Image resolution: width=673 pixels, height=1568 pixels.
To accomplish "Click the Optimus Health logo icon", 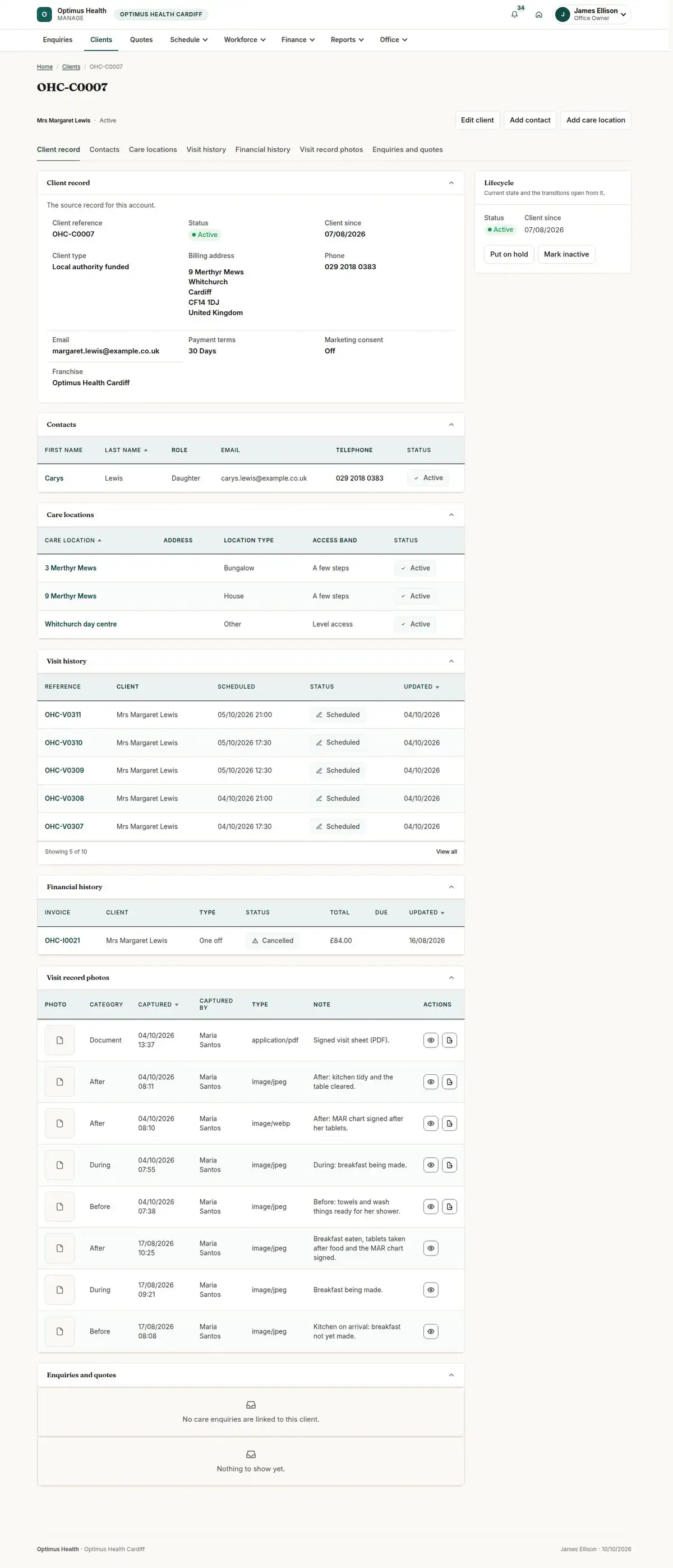I will pyautogui.click(x=44, y=15).
